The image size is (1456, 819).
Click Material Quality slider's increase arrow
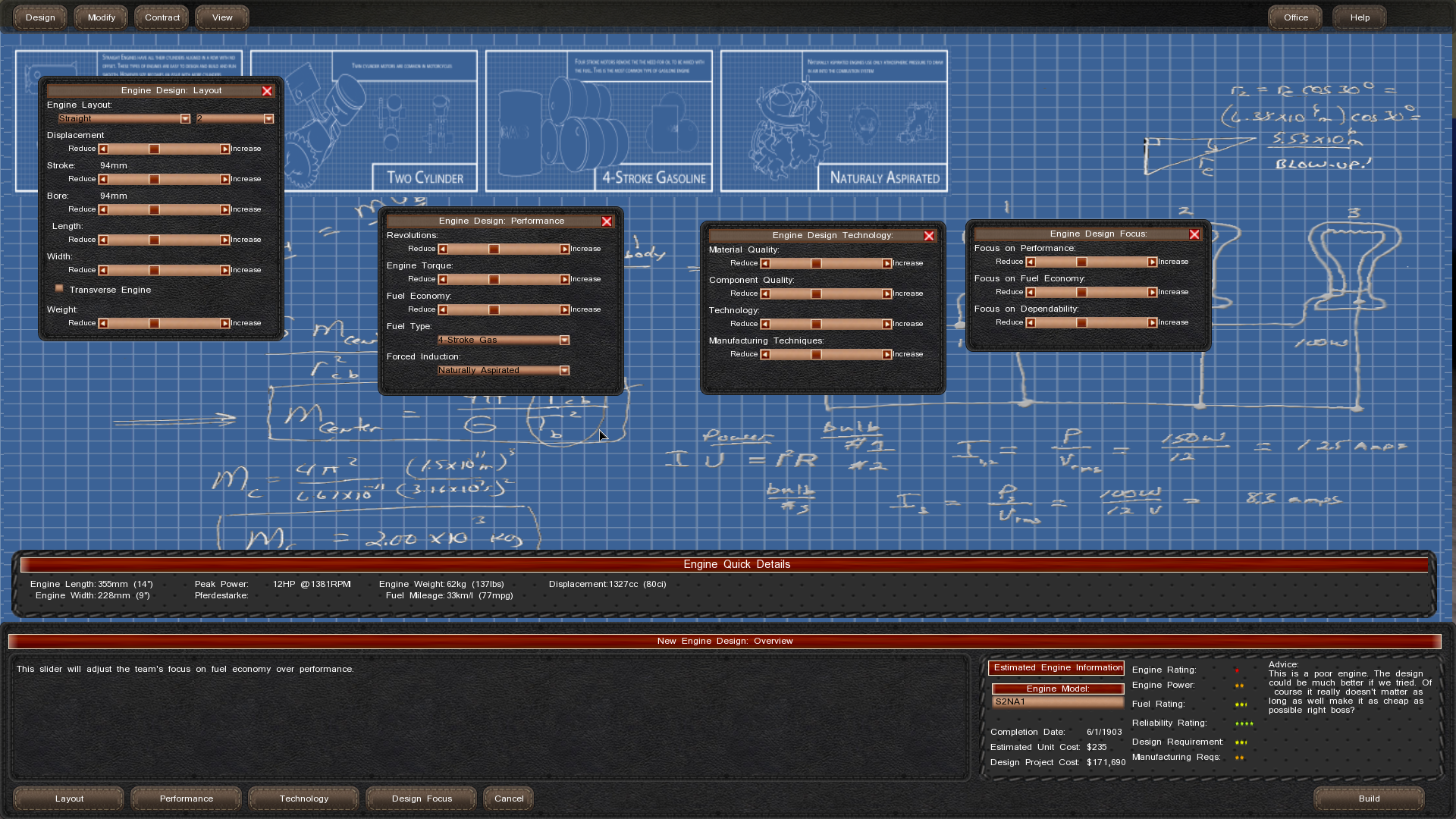886,264
